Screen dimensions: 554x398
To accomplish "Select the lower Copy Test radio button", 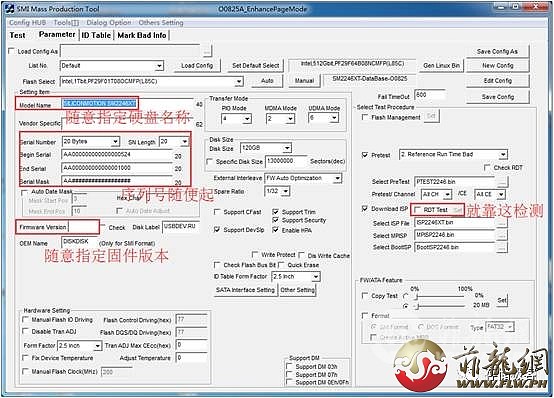I will coord(406,306).
